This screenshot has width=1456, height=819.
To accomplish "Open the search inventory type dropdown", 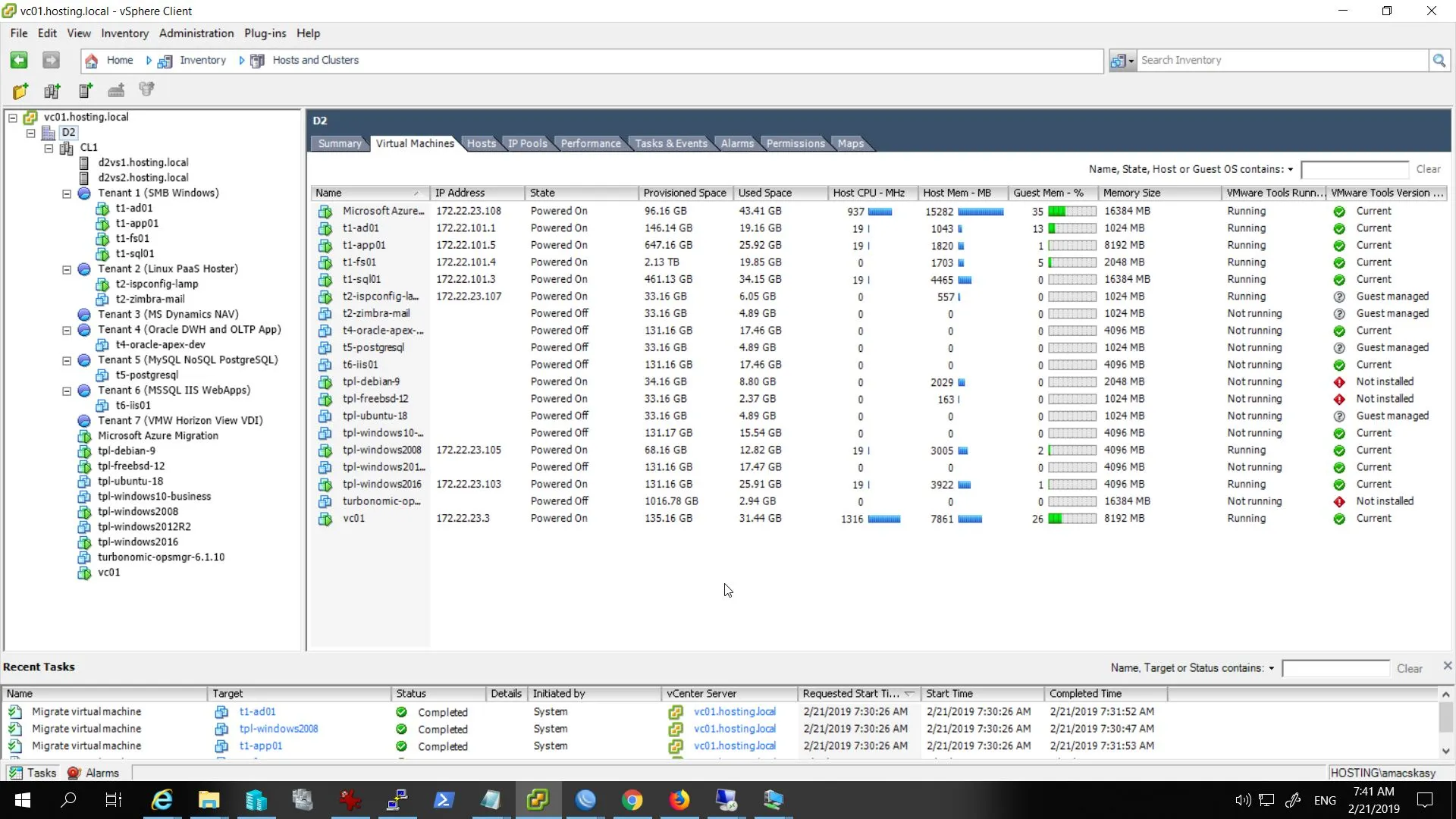I will pyautogui.click(x=1122, y=61).
